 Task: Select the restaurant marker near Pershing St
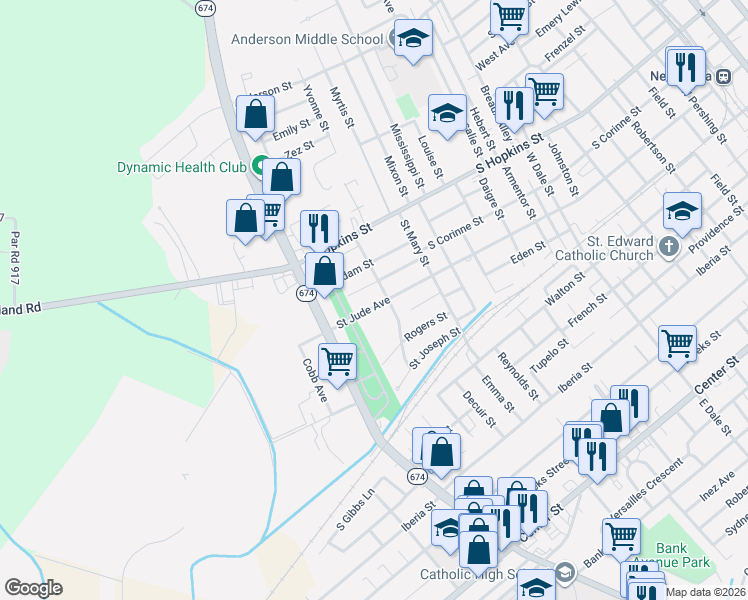pyautogui.click(x=686, y=67)
